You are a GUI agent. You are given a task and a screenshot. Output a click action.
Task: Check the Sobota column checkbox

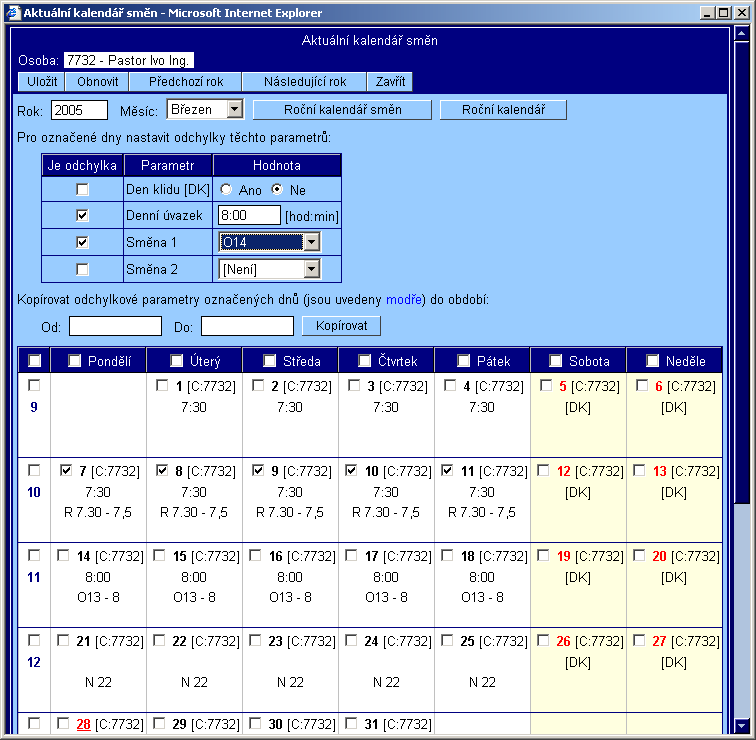tap(555, 361)
